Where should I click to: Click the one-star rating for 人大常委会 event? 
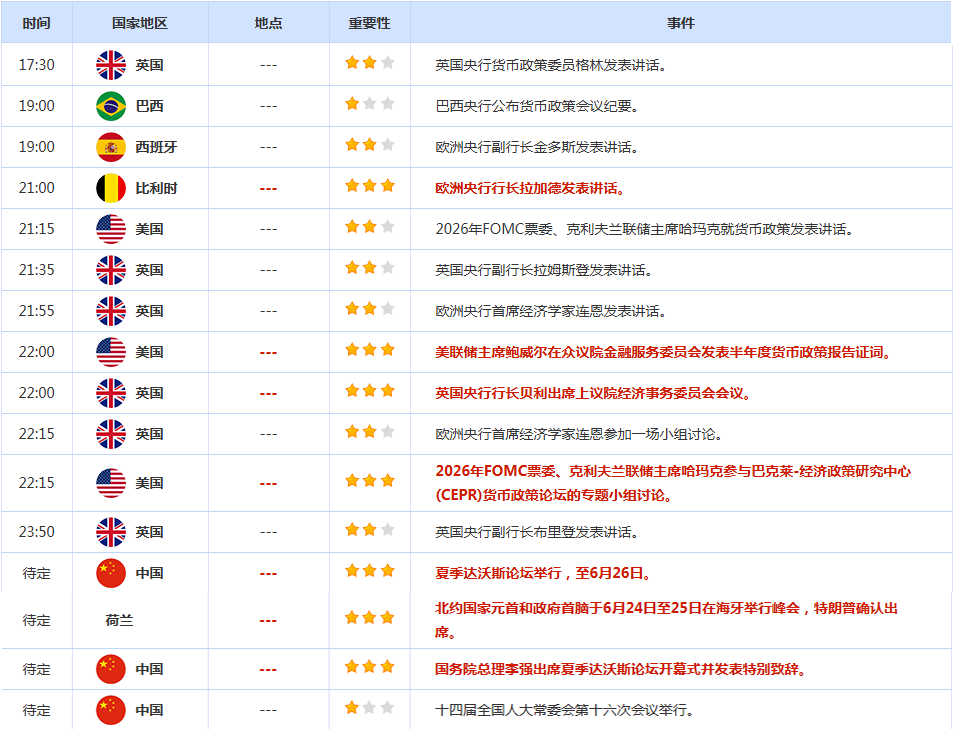(x=369, y=708)
